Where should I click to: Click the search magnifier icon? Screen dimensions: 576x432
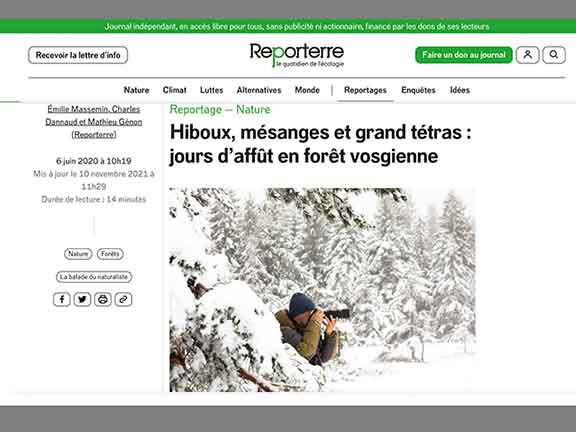pos(554,55)
